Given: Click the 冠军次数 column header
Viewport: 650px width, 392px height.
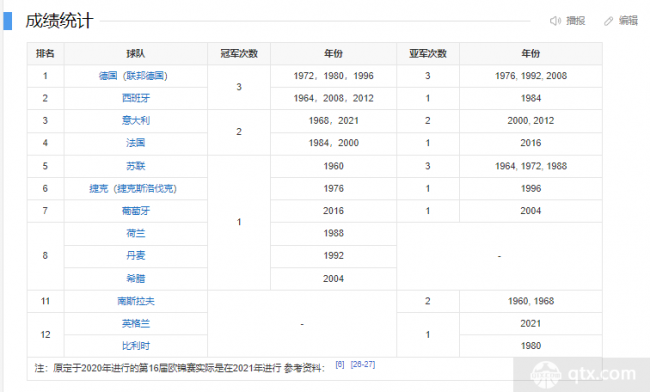Looking at the screenshot, I should (x=239, y=53).
